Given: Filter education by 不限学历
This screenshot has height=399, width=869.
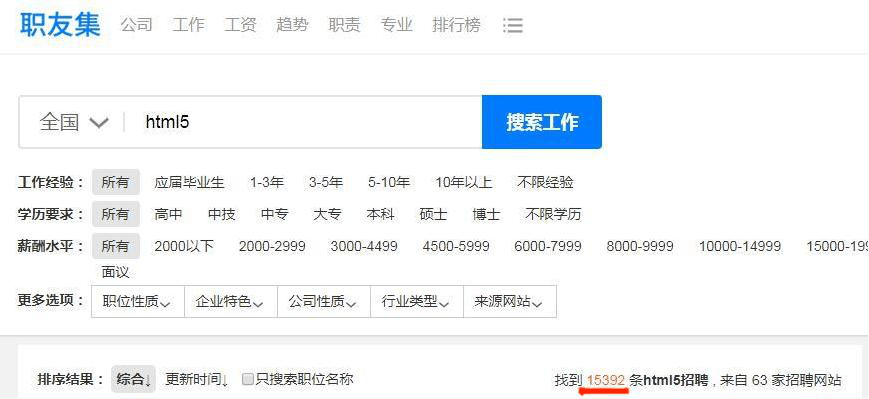Looking at the screenshot, I should coord(553,214).
